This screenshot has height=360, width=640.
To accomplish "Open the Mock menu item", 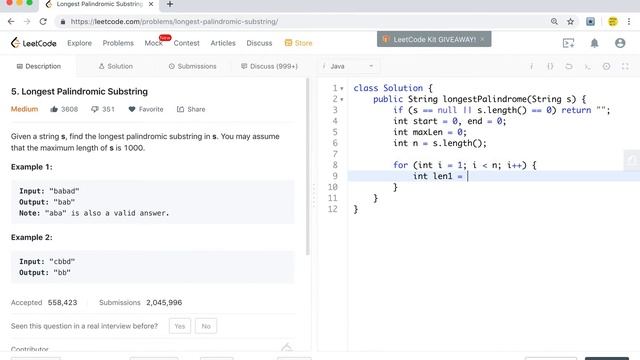I will (153, 43).
